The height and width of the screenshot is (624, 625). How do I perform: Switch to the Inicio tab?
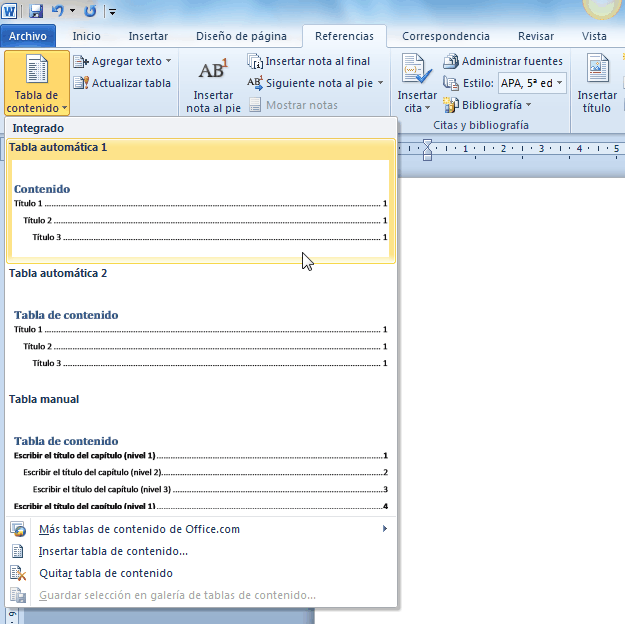(x=86, y=36)
